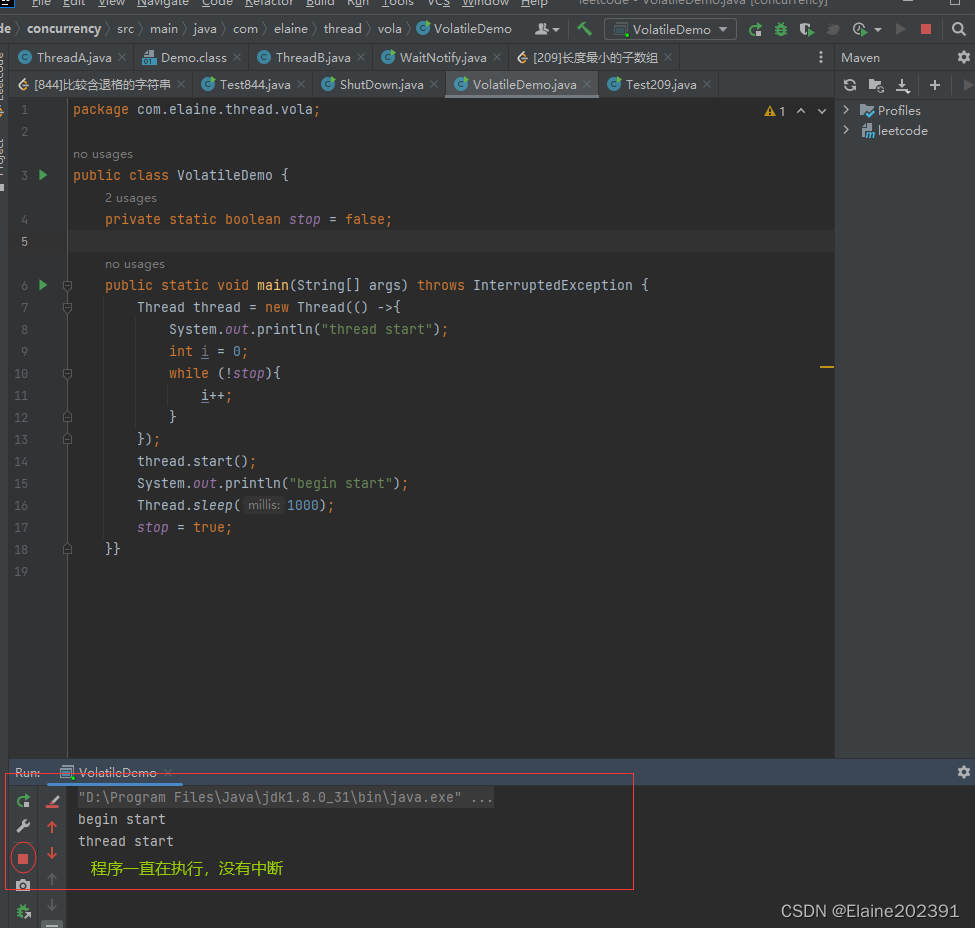Expand the leetcode Maven project node
This screenshot has height=928, width=975.
847,130
